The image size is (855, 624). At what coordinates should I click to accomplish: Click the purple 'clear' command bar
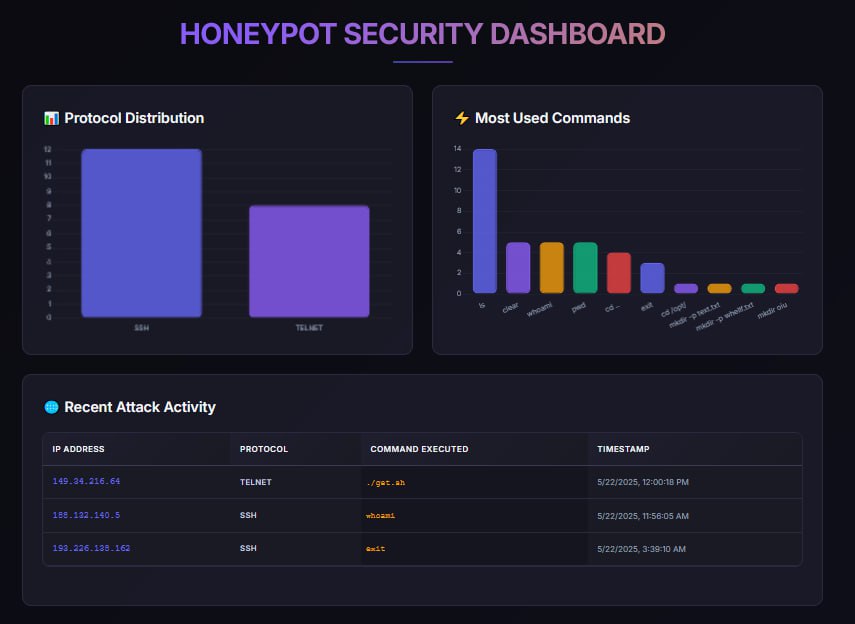[x=518, y=267]
